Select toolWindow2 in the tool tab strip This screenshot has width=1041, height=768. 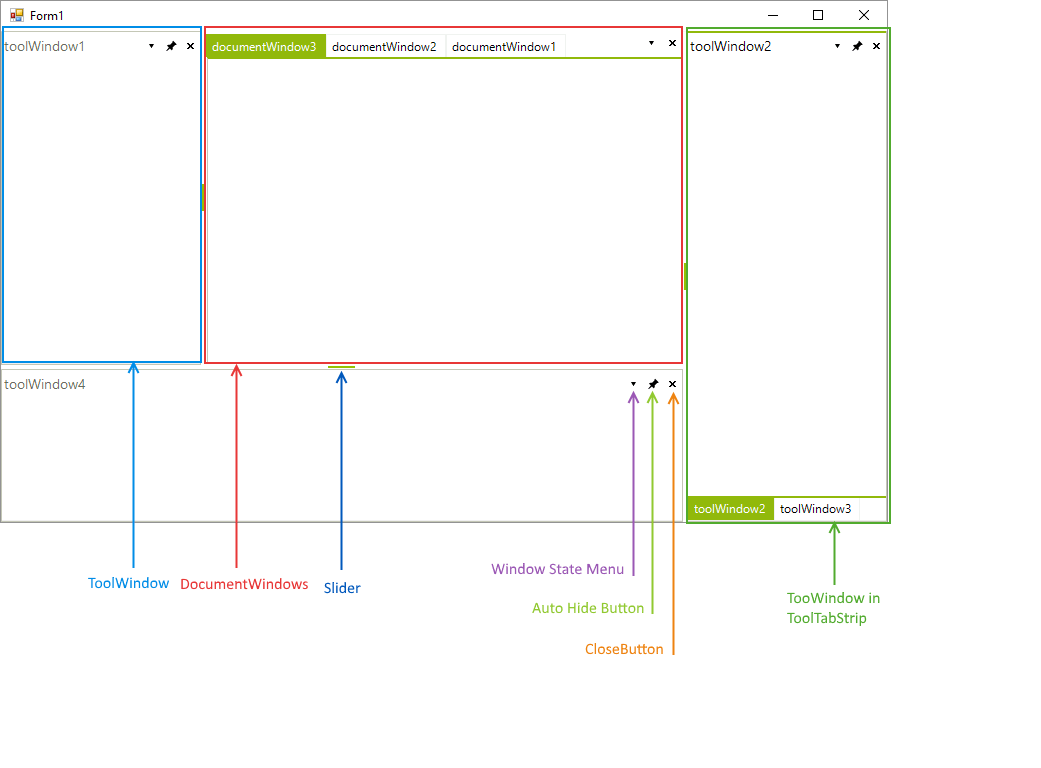(730, 509)
